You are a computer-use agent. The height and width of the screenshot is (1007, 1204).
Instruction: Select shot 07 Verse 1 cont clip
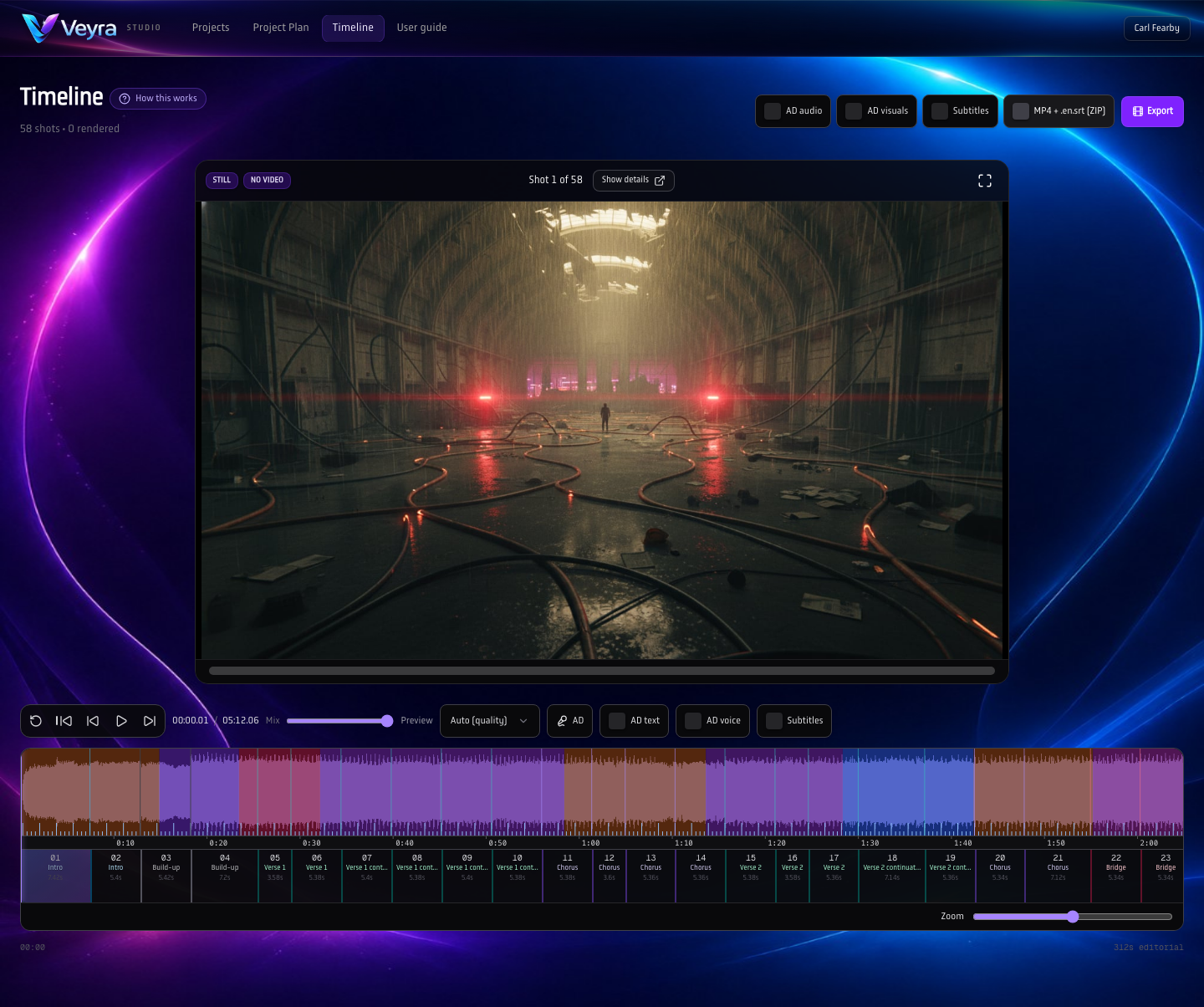click(367, 876)
